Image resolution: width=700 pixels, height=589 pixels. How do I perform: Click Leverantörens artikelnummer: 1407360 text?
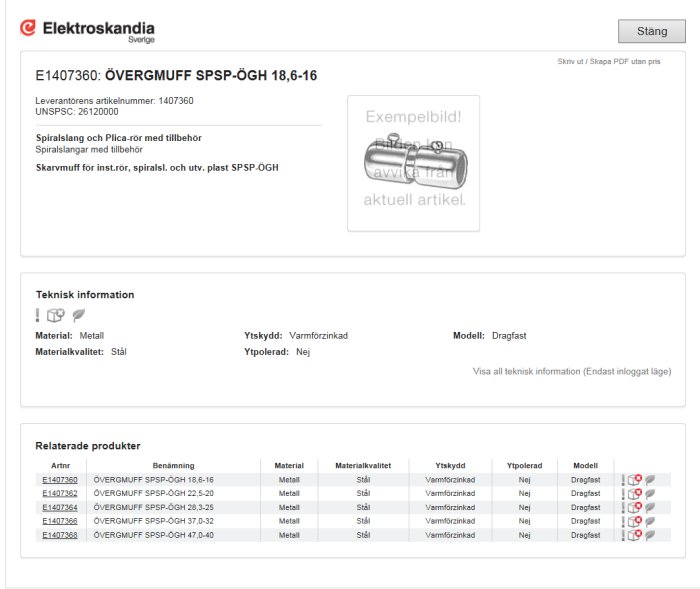click(114, 101)
